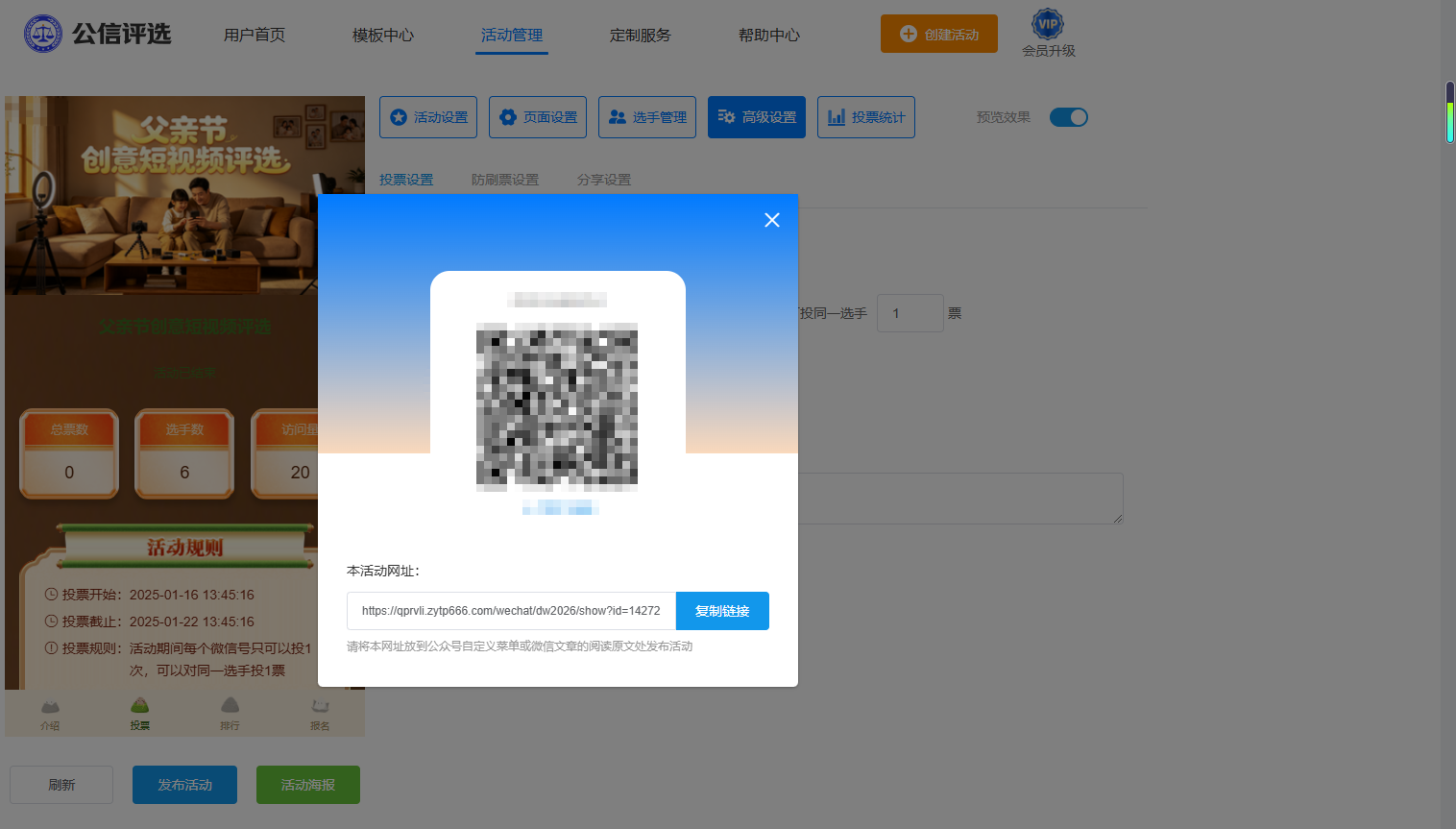1456x829 pixels.
Task: Click the VIP 会员升级 badge icon
Action: click(1048, 24)
